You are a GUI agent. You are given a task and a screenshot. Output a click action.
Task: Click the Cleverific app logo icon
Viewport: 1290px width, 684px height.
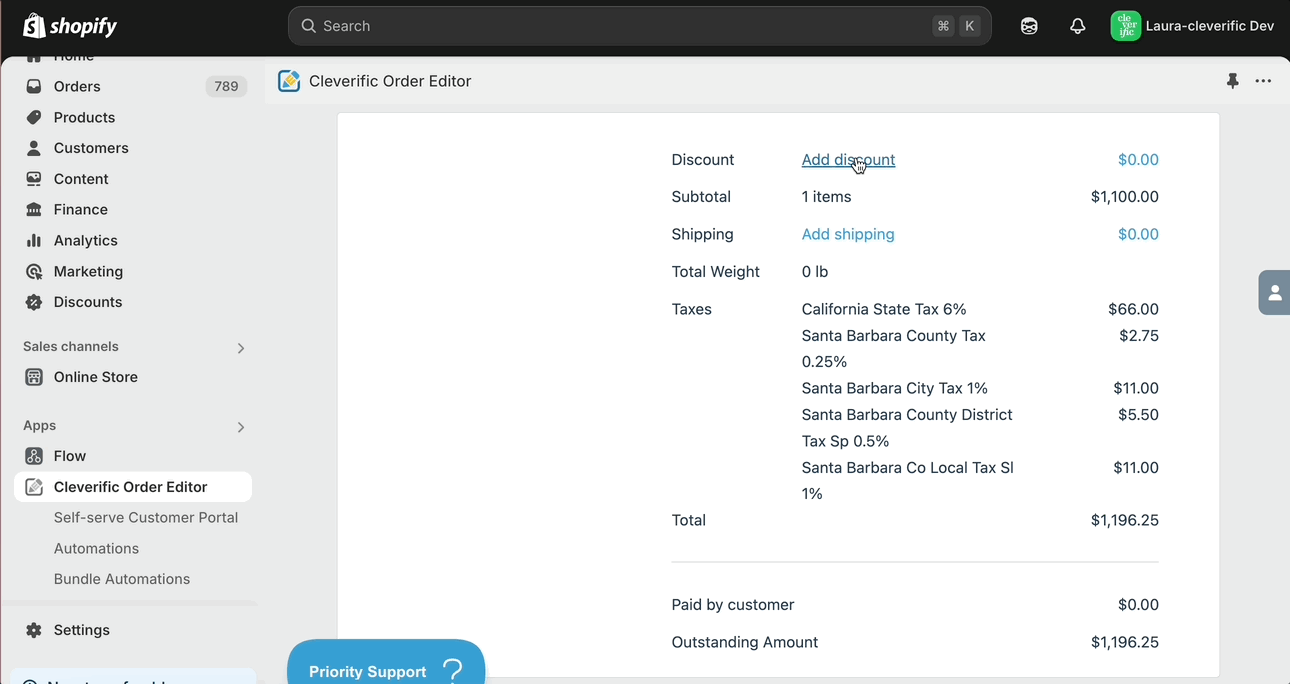[289, 81]
